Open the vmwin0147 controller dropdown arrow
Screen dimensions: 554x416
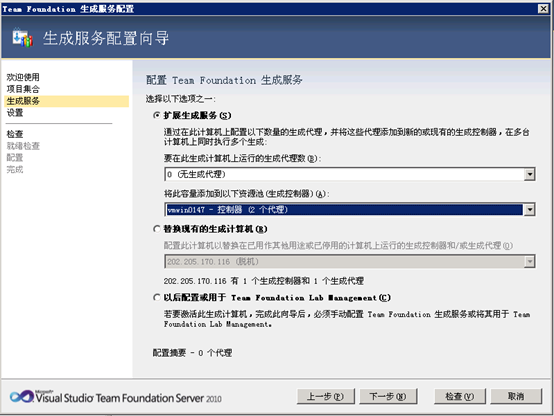(x=529, y=210)
